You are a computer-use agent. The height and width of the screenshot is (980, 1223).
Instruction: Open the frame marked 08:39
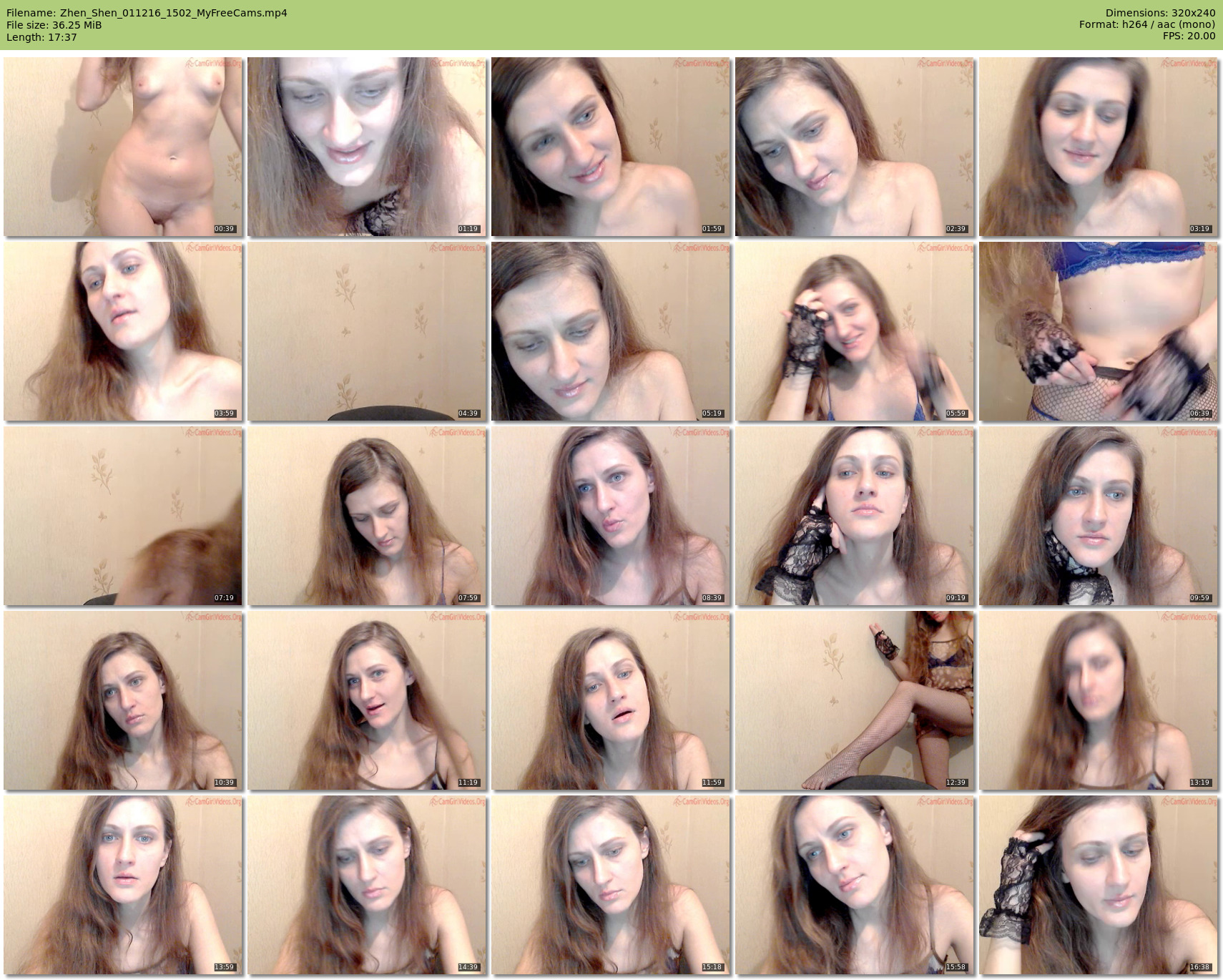point(611,516)
